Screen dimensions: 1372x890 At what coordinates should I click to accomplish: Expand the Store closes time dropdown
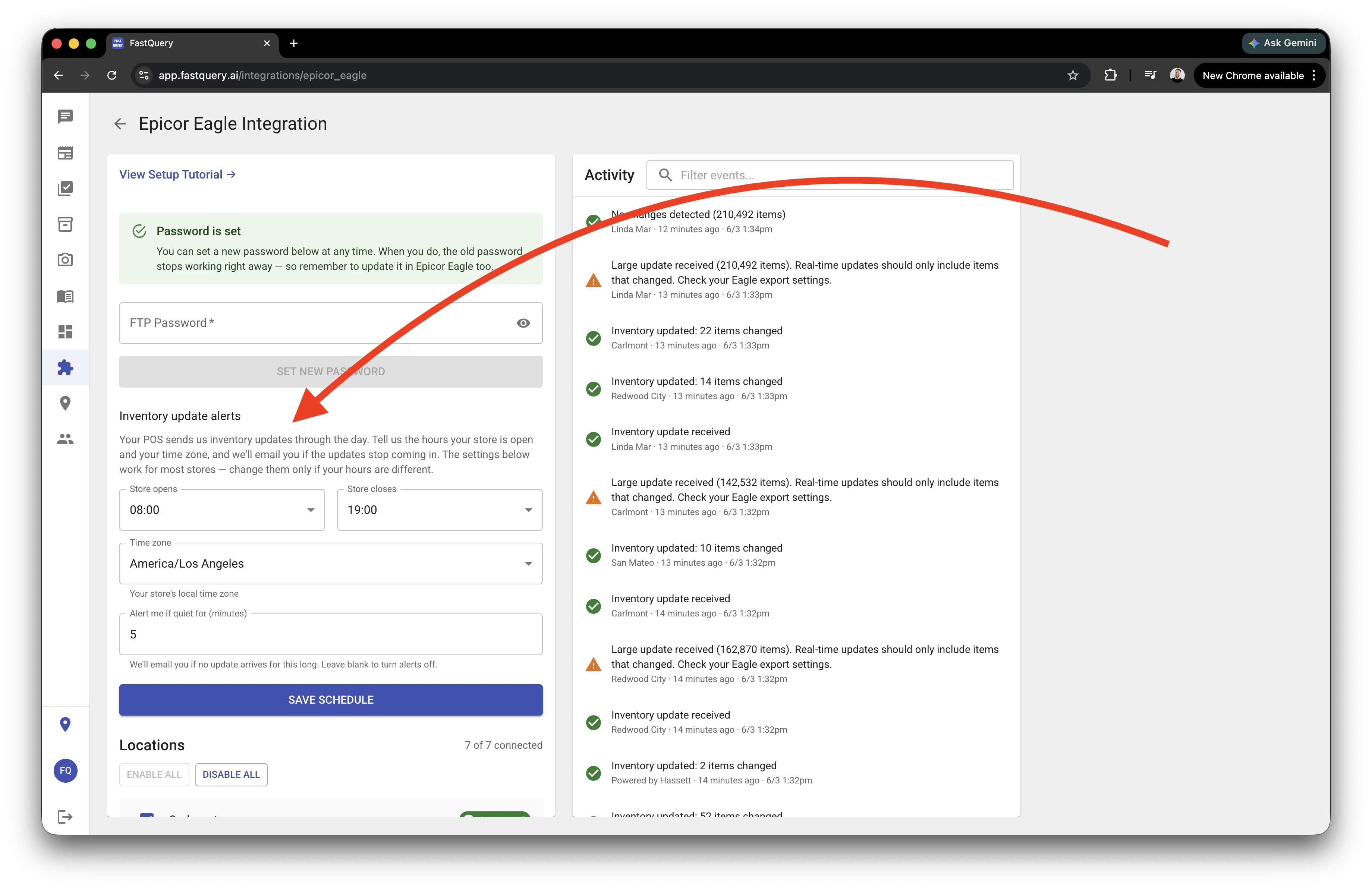tap(439, 510)
